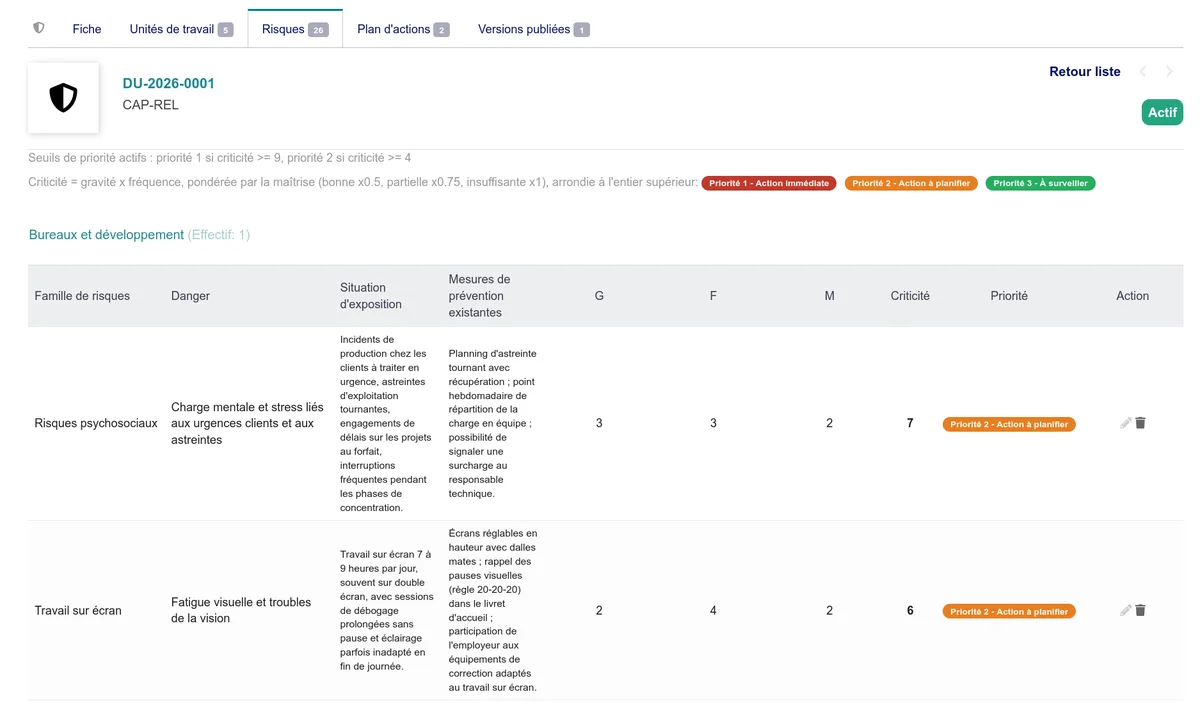Click the Priorité 1 - Action immédiate legend badge
This screenshot has width=1200, height=708.
(x=769, y=184)
